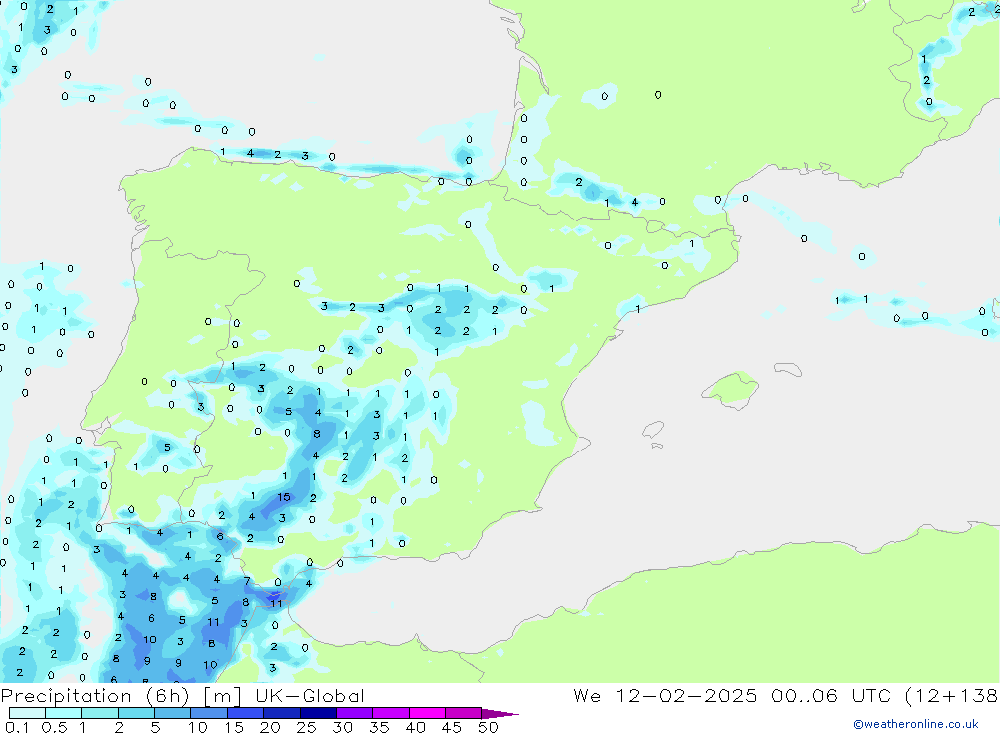Screen dimensions: 1000x733
Task: Click the "UK-Global" model name text
Action: point(310,696)
